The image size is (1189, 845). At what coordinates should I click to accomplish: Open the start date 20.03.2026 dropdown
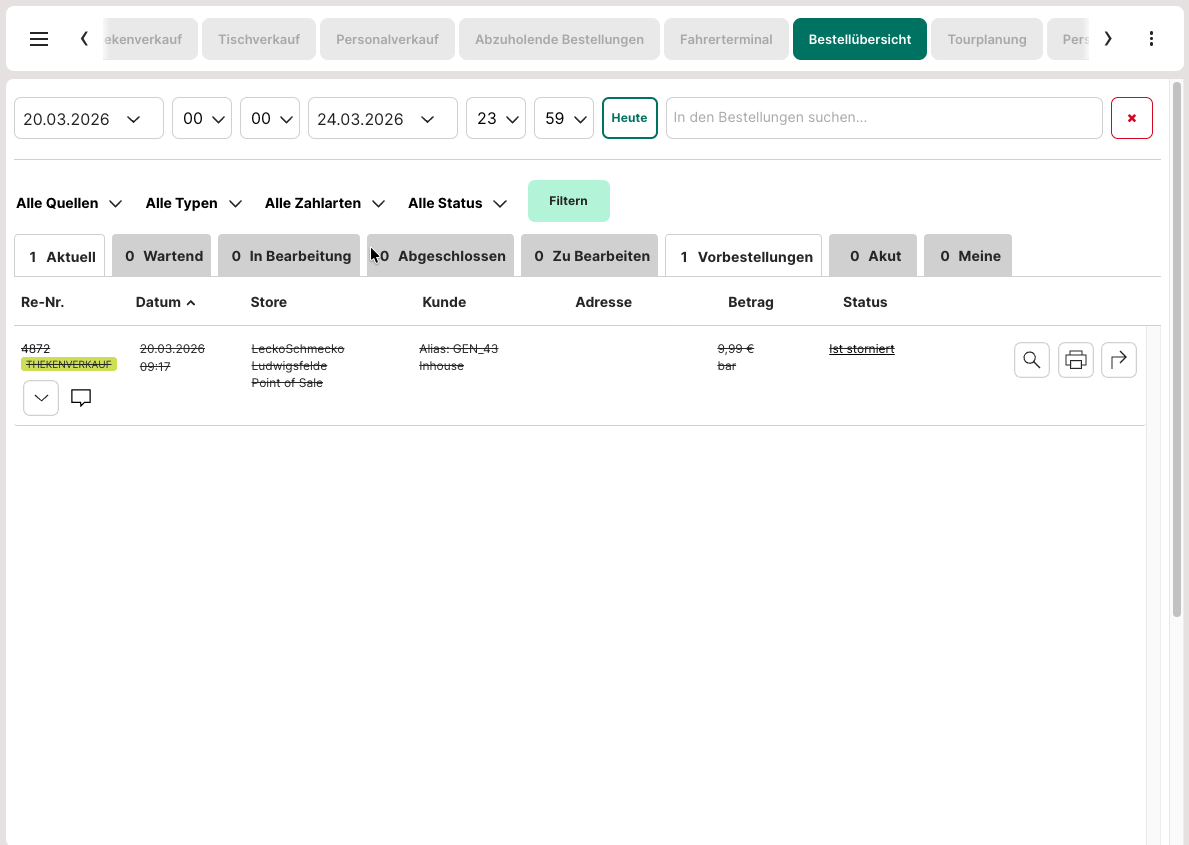click(88, 118)
